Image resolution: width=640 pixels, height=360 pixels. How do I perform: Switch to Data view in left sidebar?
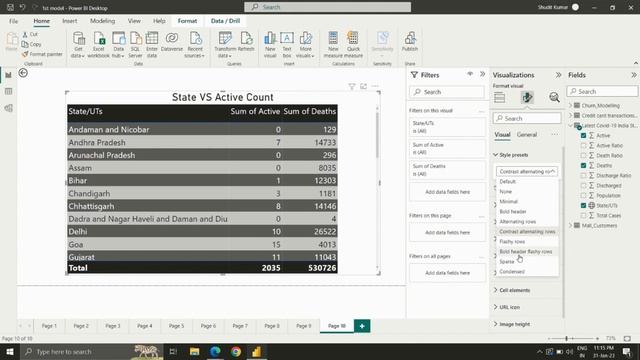[x=8, y=91]
